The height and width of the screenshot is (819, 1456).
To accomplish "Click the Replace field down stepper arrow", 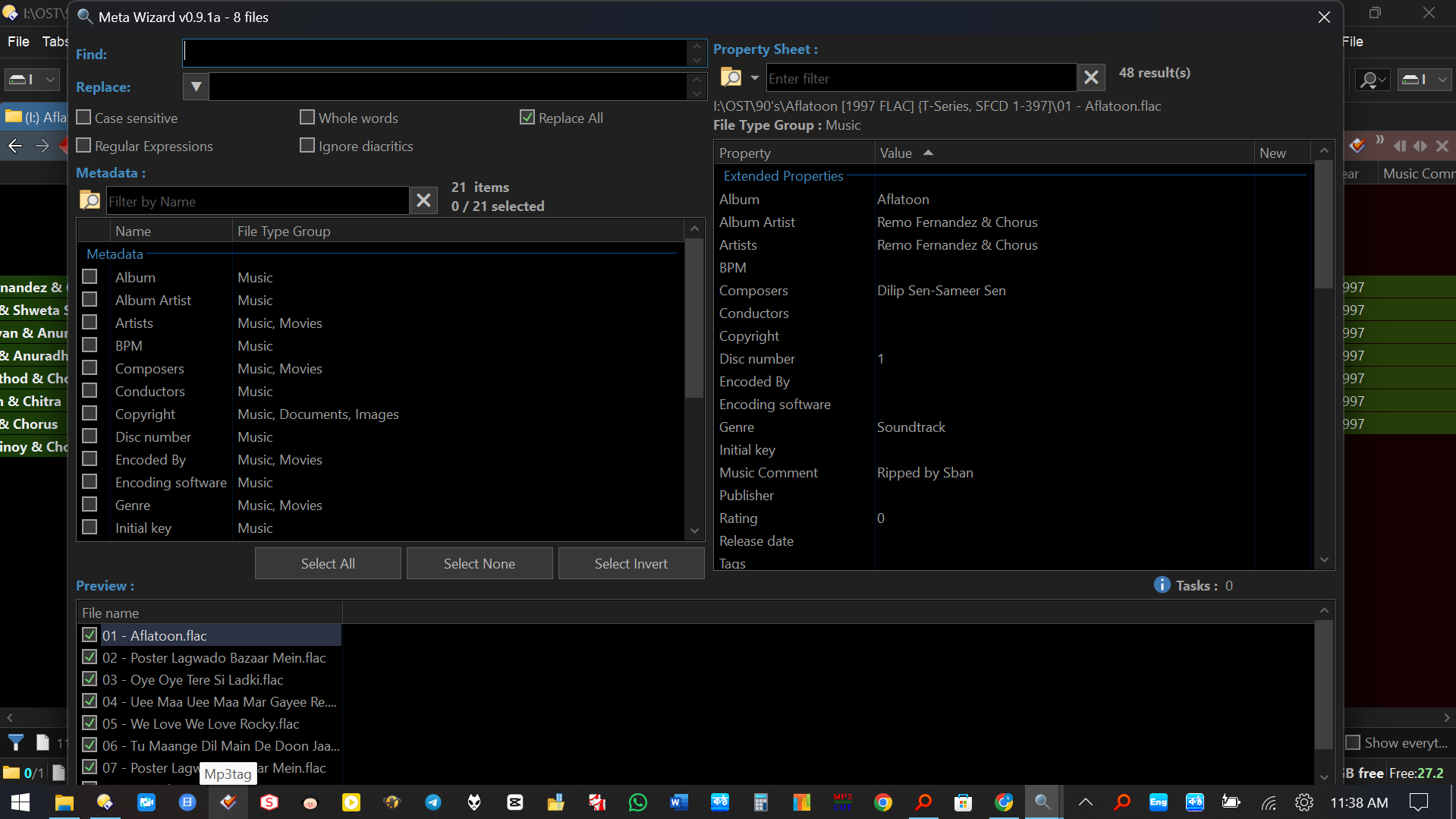I will (697, 93).
